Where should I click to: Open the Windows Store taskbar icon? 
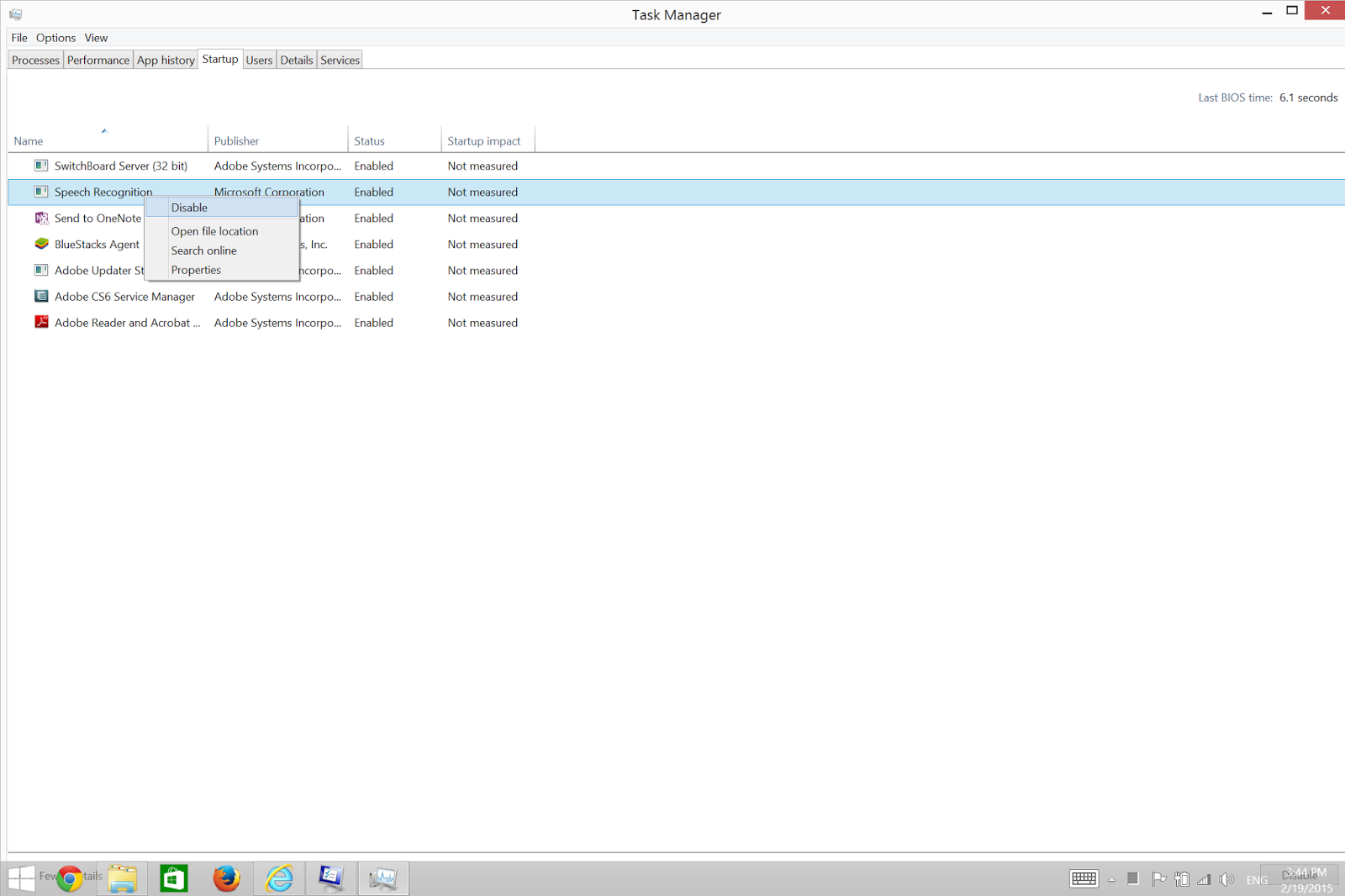pyautogui.click(x=174, y=878)
